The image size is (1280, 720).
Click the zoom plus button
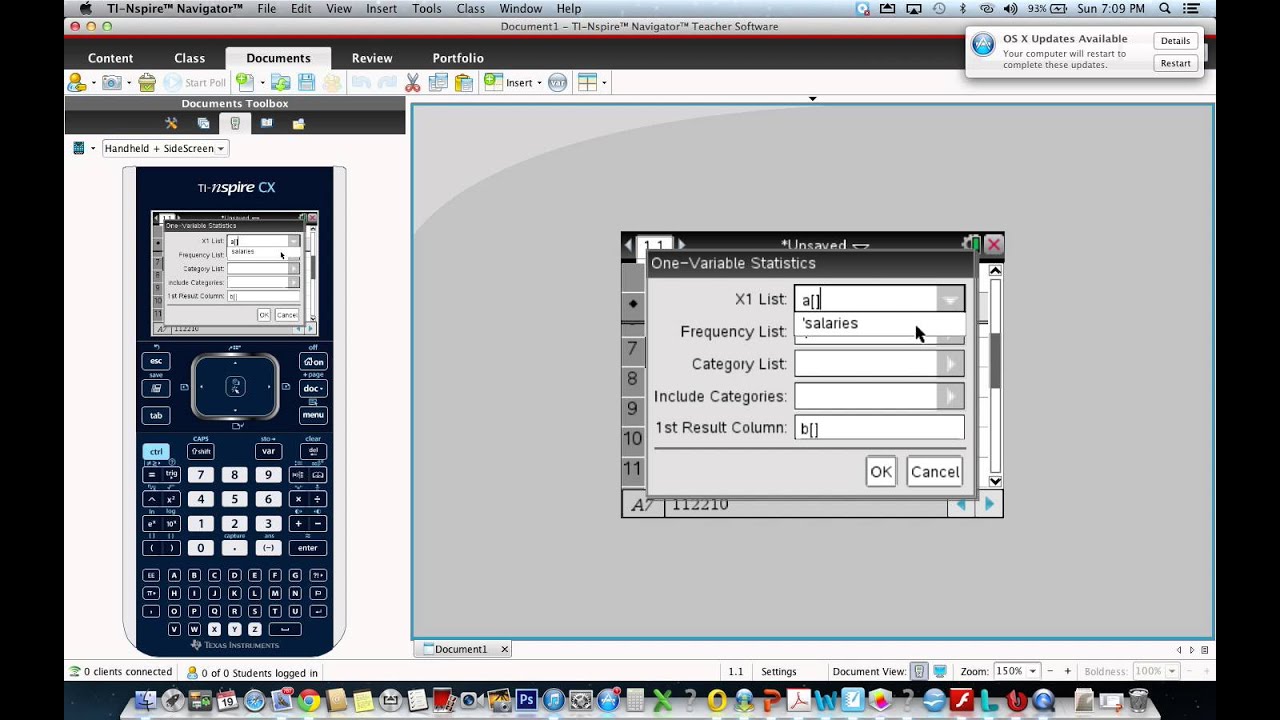point(1068,671)
